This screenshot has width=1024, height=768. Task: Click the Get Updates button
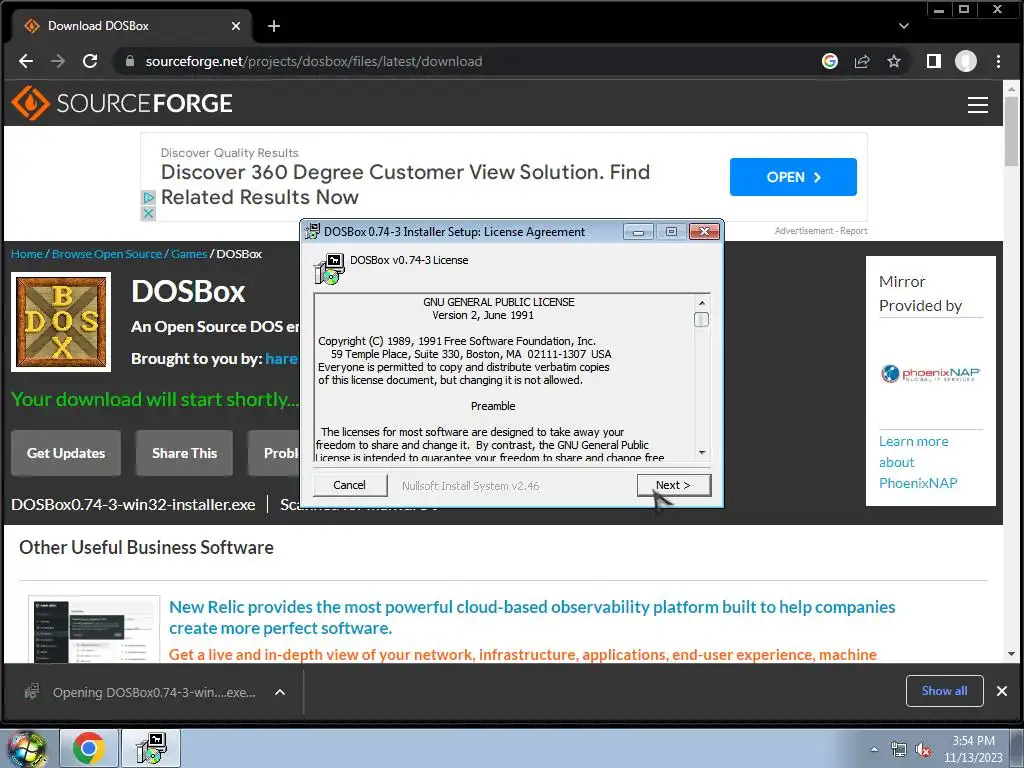66,453
